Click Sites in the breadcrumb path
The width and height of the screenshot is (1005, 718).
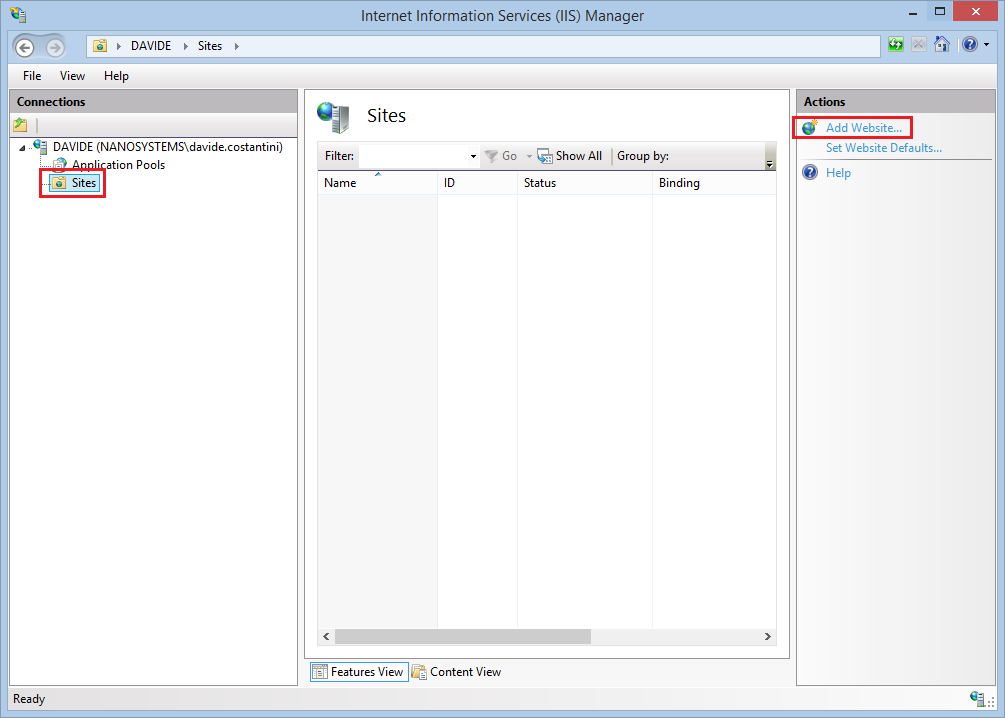210,46
